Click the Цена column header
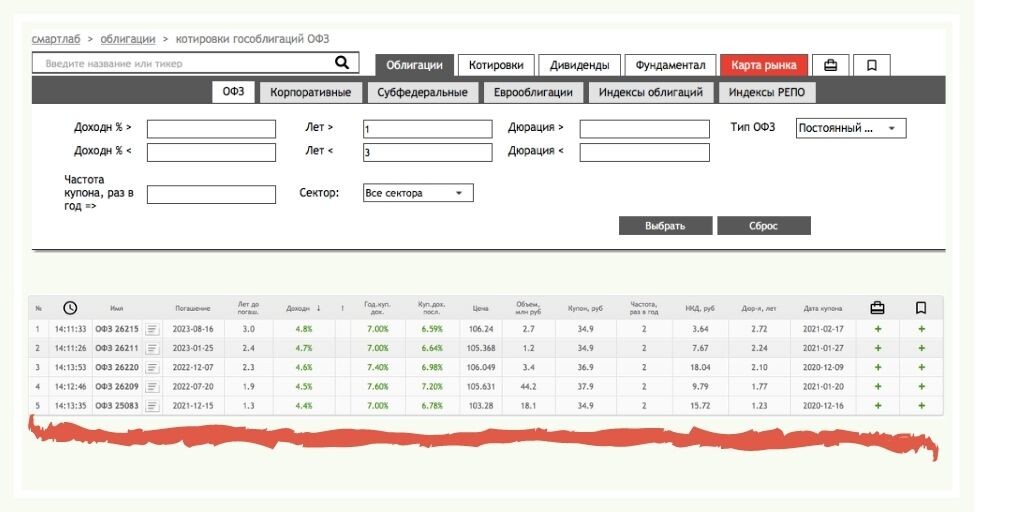The width and height of the screenshot is (1024, 512). click(x=481, y=308)
